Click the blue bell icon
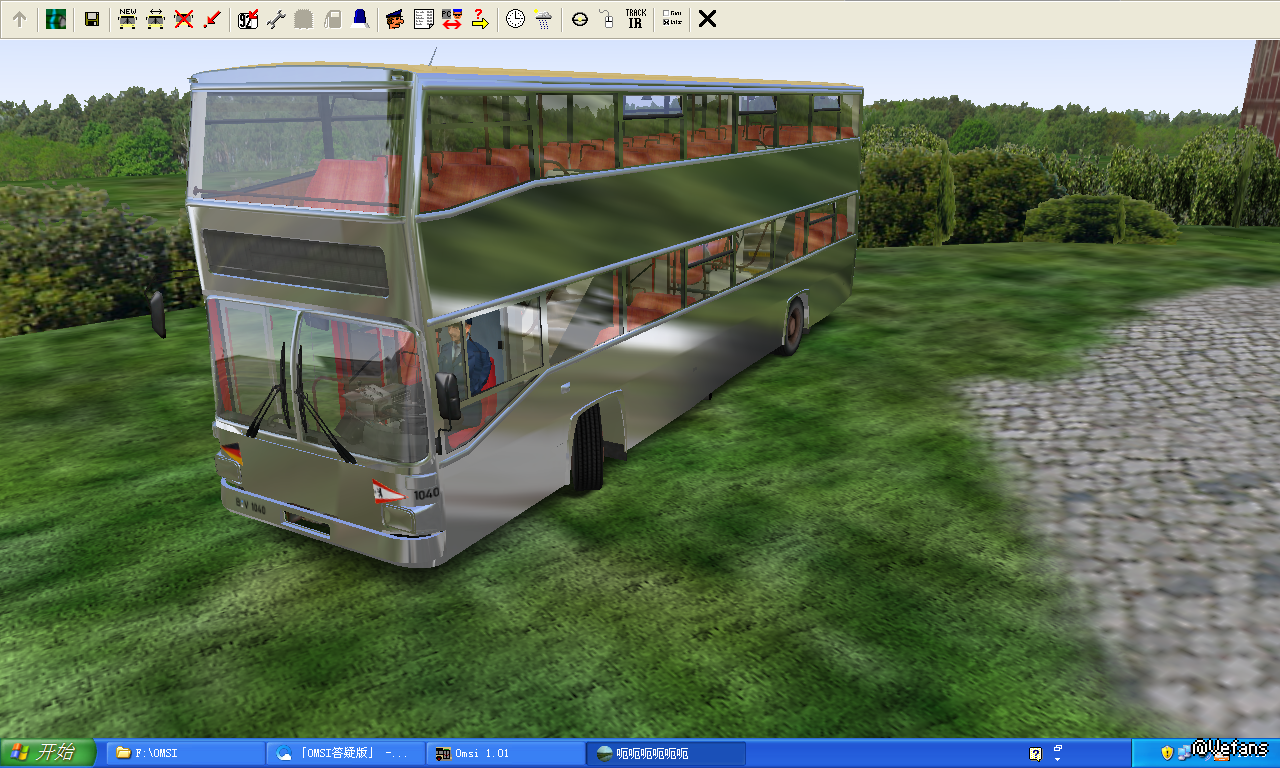Image resolution: width=1280 pixels, height=768 pixels. 360,19
